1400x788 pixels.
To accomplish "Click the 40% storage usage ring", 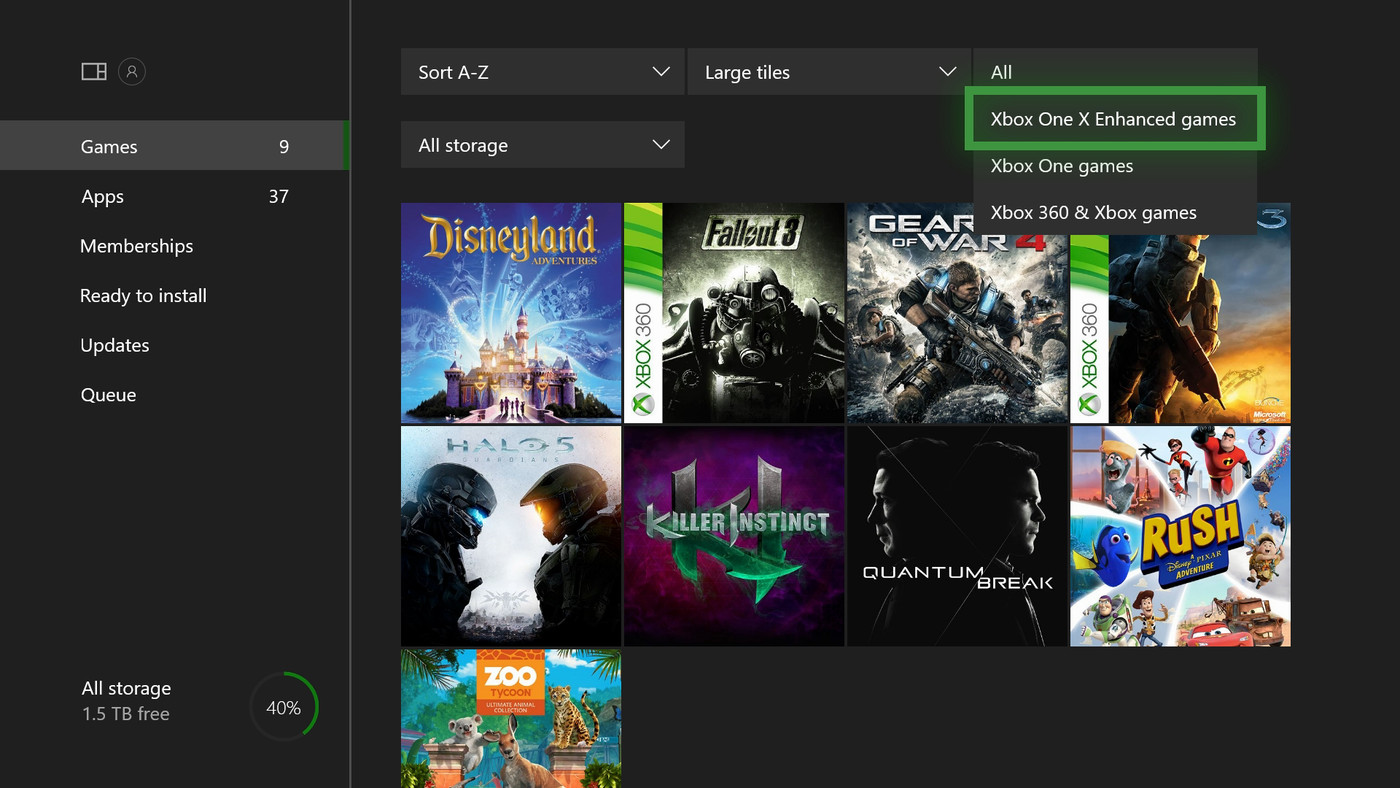I will (284, 707).
